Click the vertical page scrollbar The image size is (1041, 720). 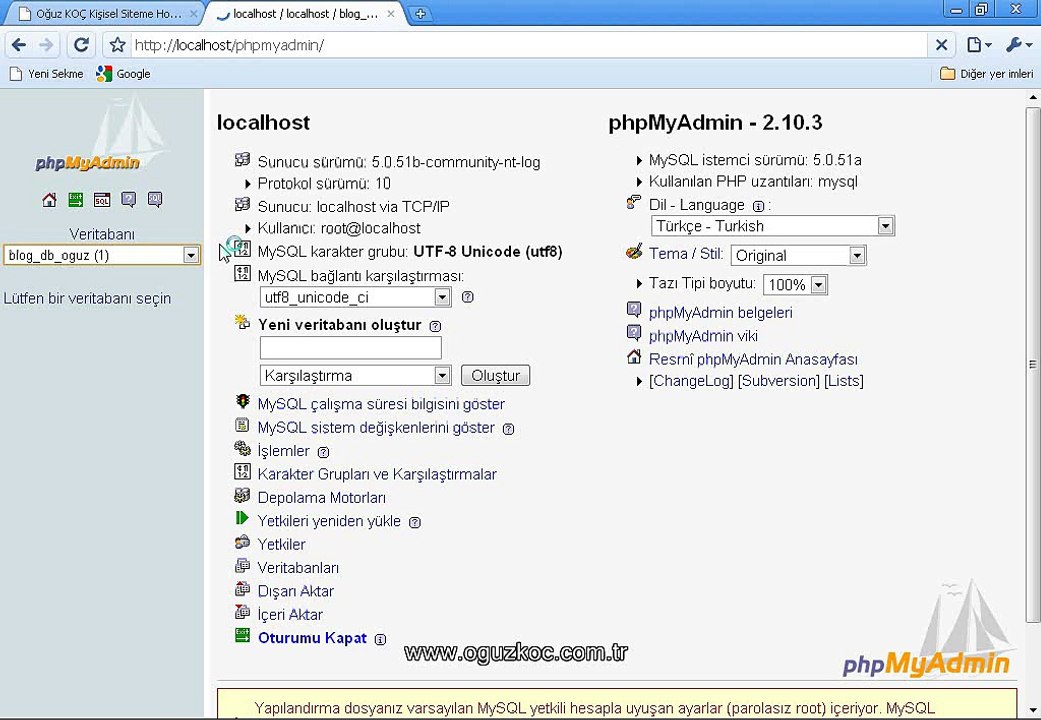pyautogui.click(x=1032, y=363)
